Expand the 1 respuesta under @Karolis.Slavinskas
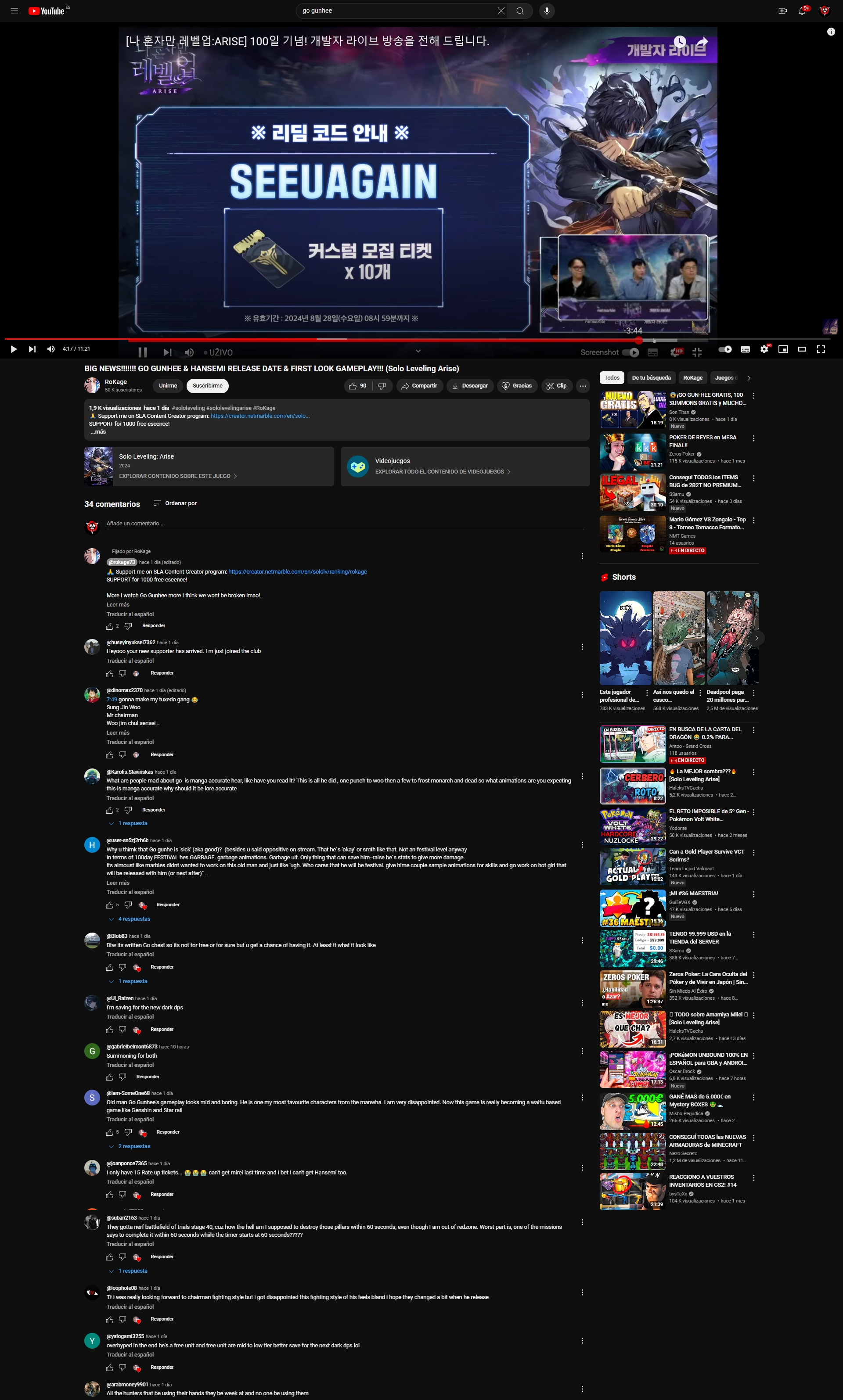Image resolution: width=843 pixels, height=1400 pixels. 128,823
